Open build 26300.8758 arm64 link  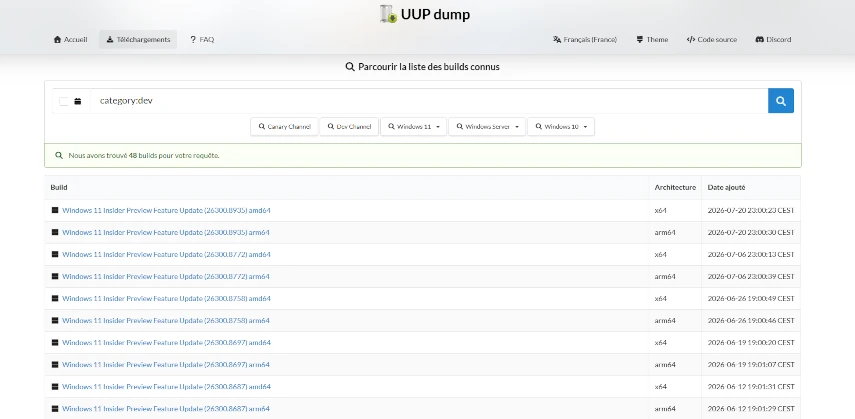point(166,321)
